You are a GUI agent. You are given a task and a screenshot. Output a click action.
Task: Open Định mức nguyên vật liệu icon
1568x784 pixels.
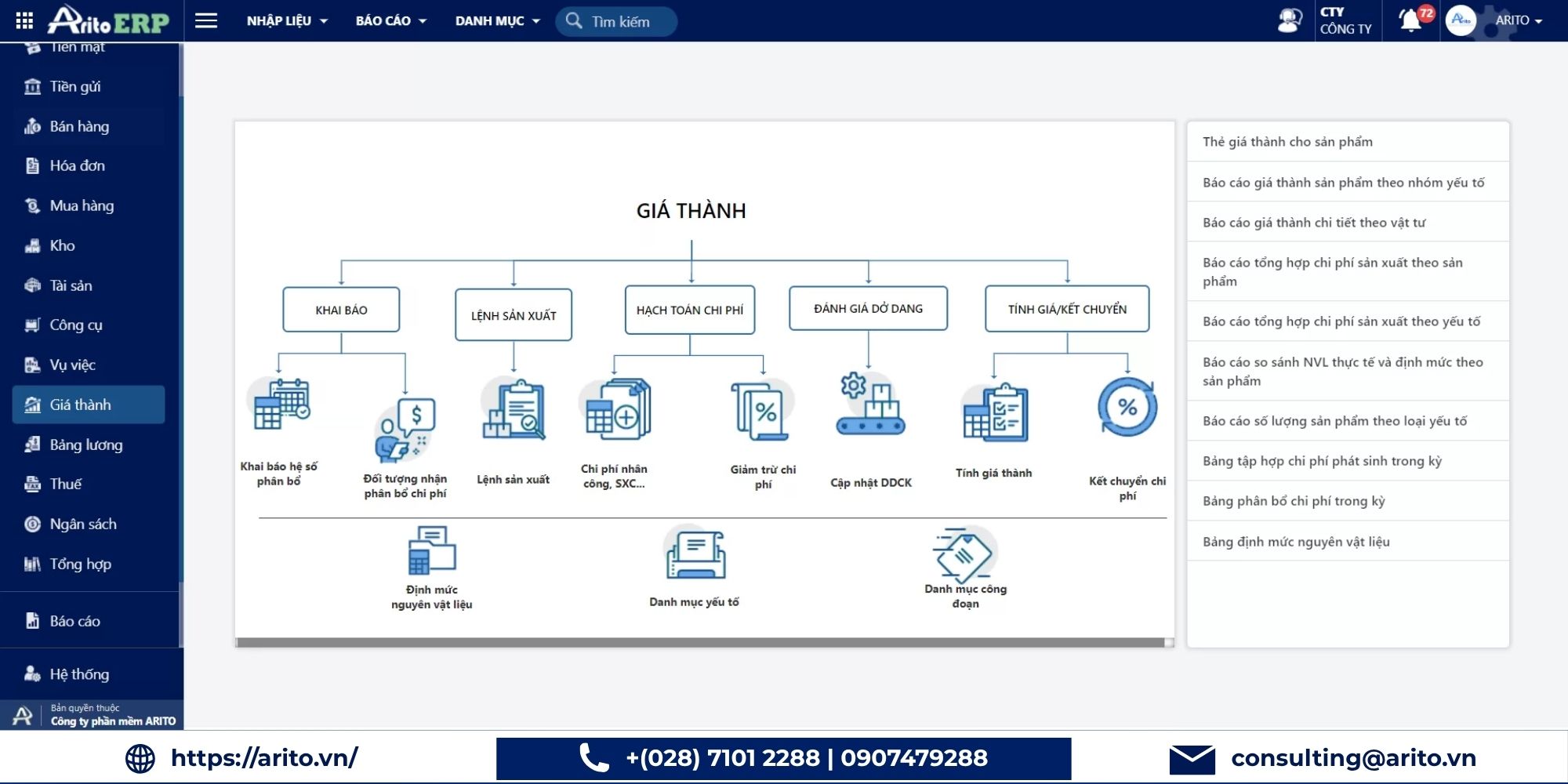pyautogui.click(x=432, y=550)
